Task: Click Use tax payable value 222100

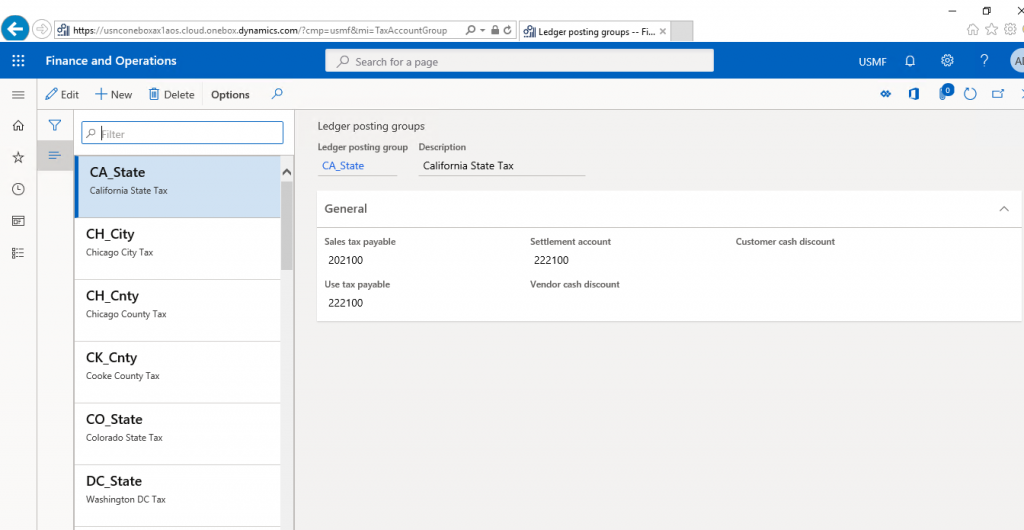Action: click(345, 303)
